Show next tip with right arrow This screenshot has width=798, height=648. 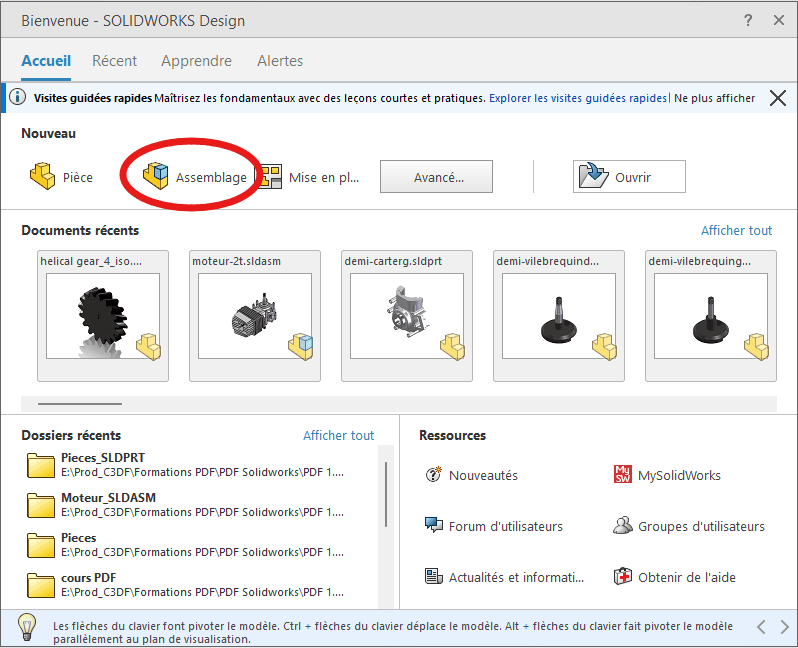point(785,627)
